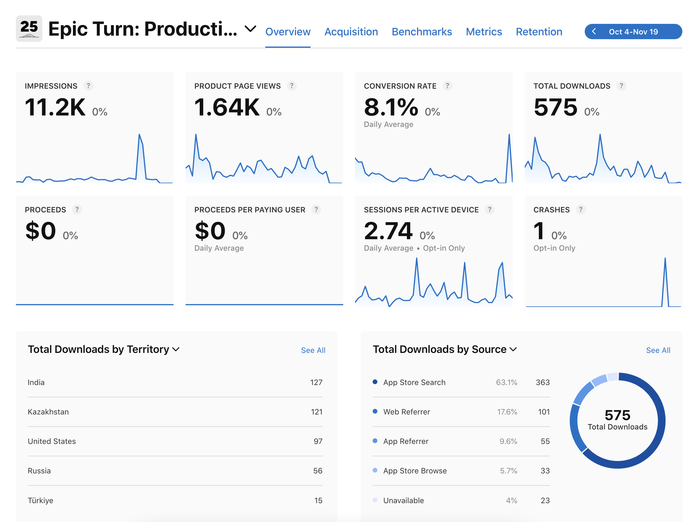Click the Product Page Views help icon

[292, 86]
